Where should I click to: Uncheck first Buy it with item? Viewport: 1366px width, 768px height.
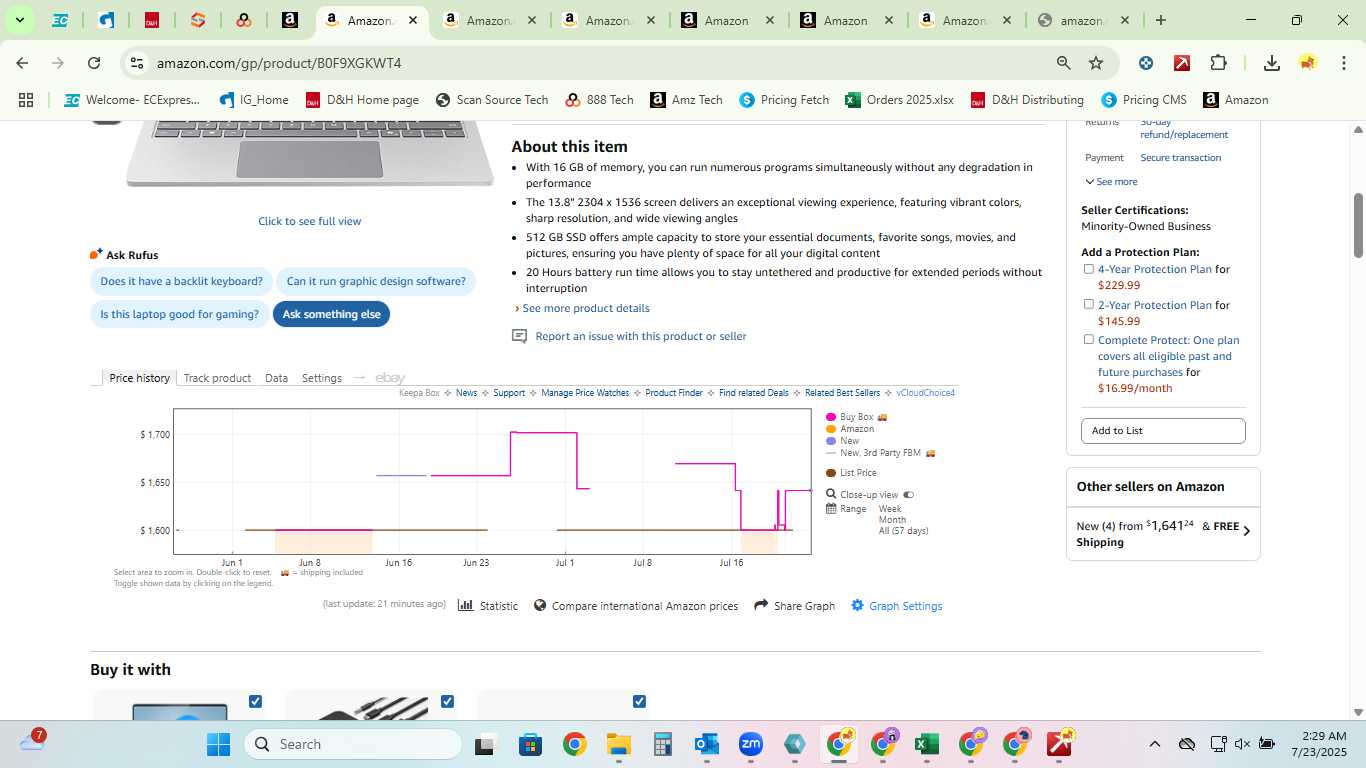pyautogui.click(x=255, y=701)
